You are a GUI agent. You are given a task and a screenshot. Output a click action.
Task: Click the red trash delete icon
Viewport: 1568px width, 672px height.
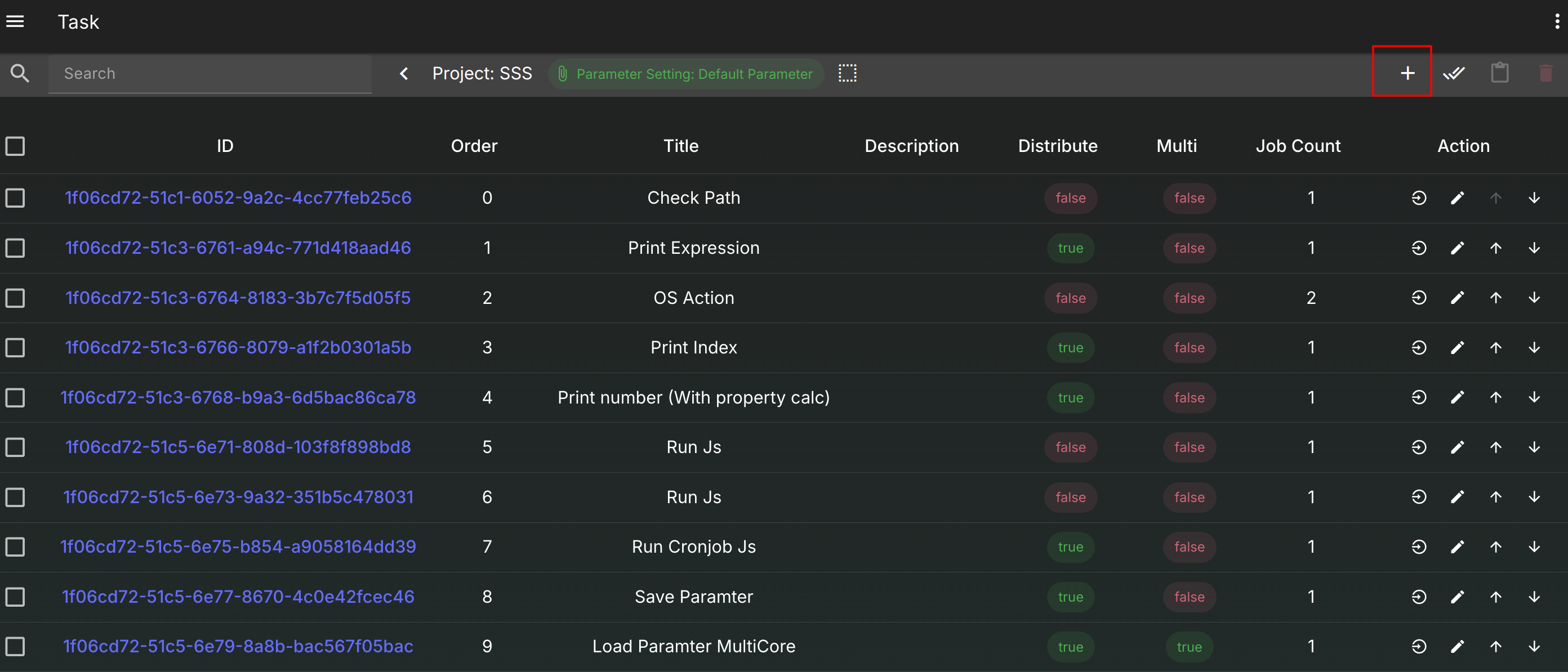(1545, 74)
